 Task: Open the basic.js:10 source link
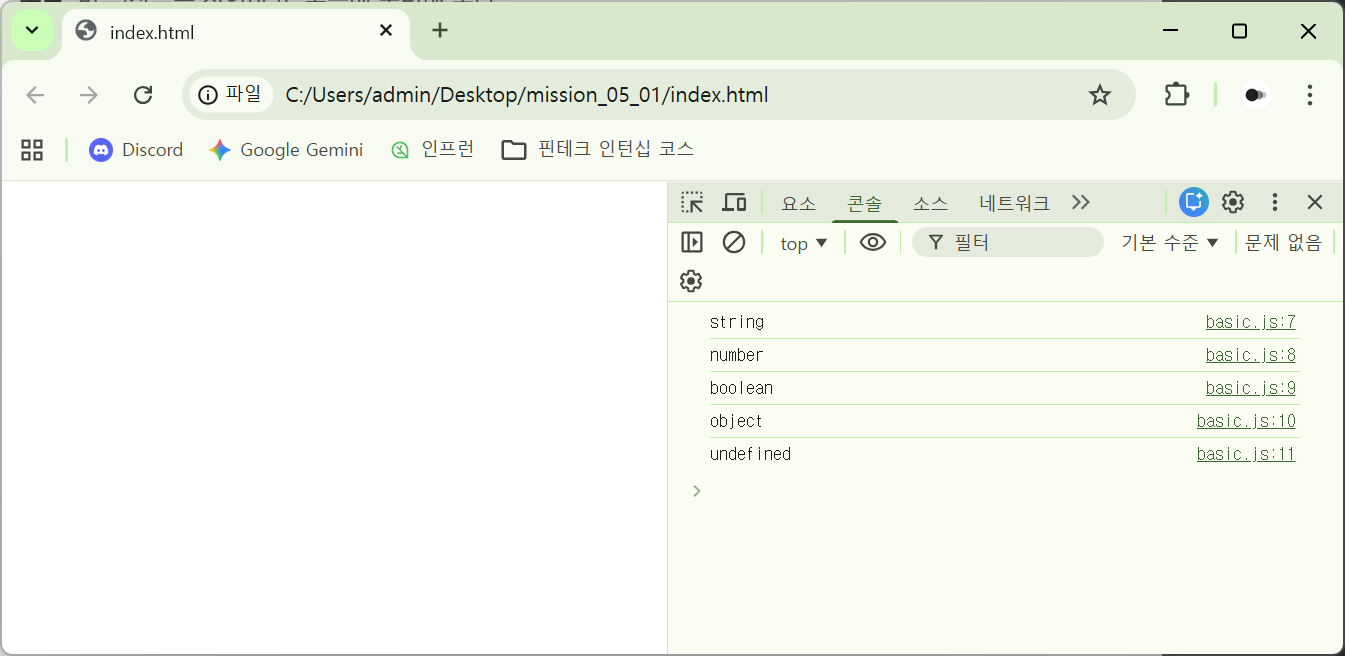[x=1246, y=421]
